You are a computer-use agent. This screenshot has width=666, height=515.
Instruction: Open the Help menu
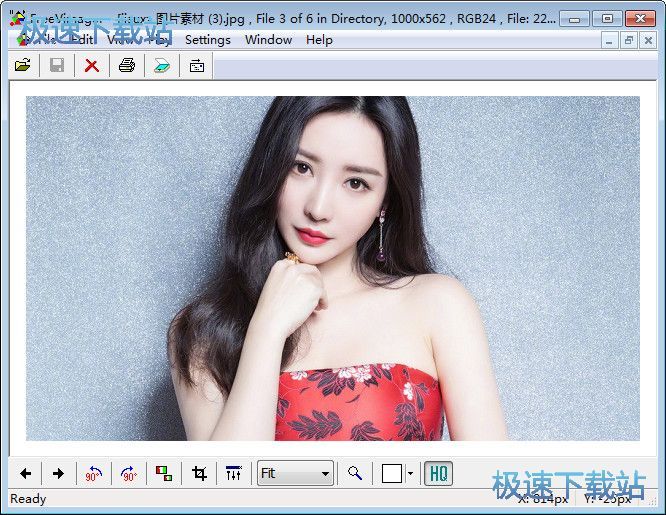click(x=319, y=40)
